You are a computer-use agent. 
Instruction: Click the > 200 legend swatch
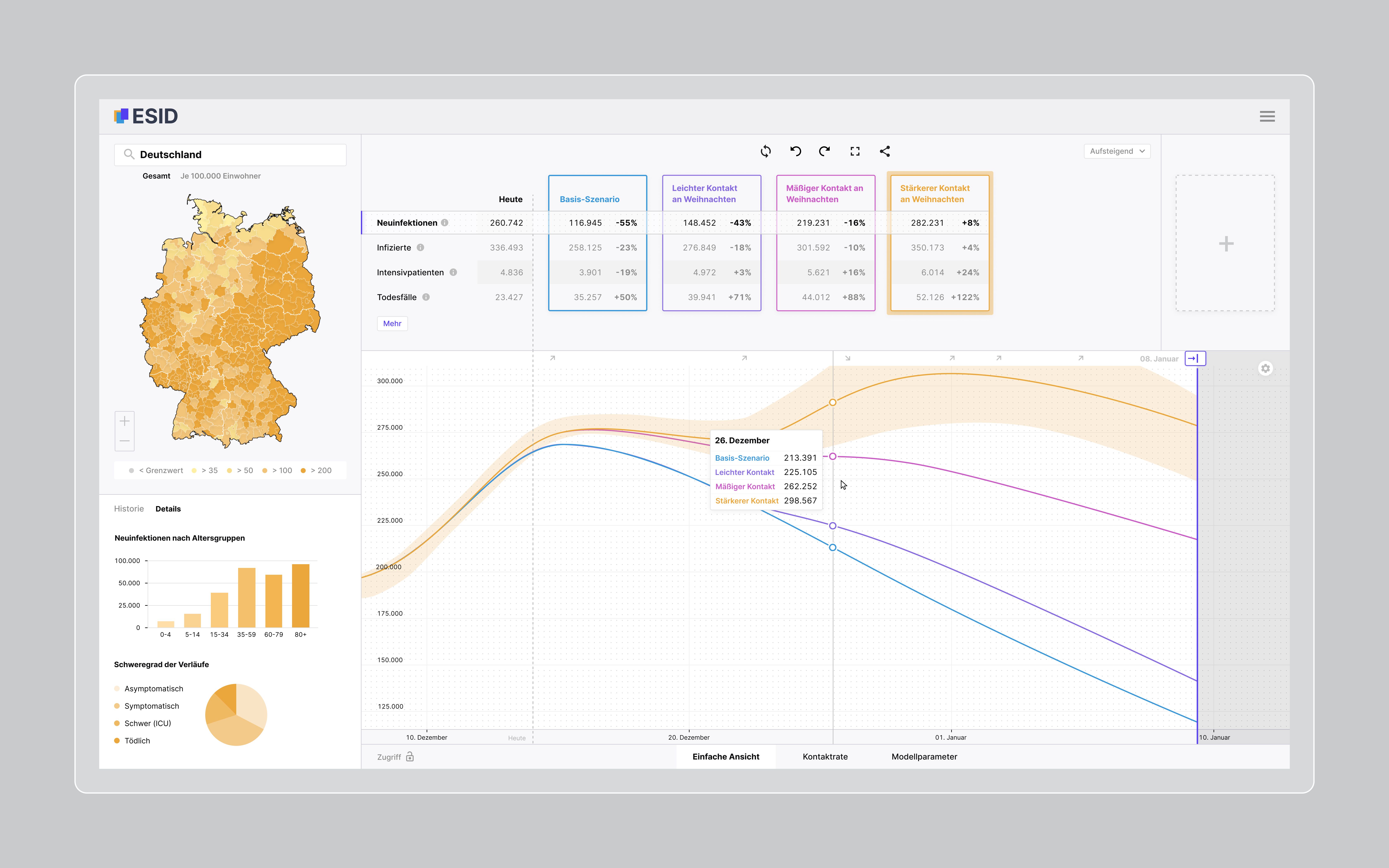point(303,471)
